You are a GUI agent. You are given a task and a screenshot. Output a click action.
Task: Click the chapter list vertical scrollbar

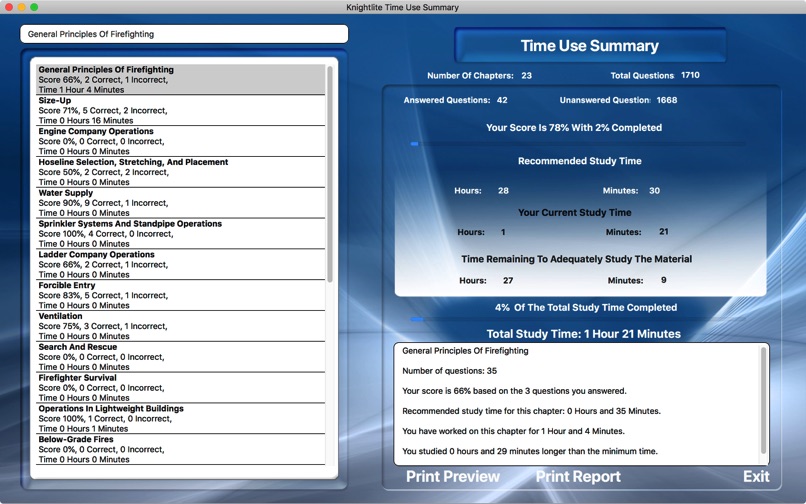pos(330,174)
